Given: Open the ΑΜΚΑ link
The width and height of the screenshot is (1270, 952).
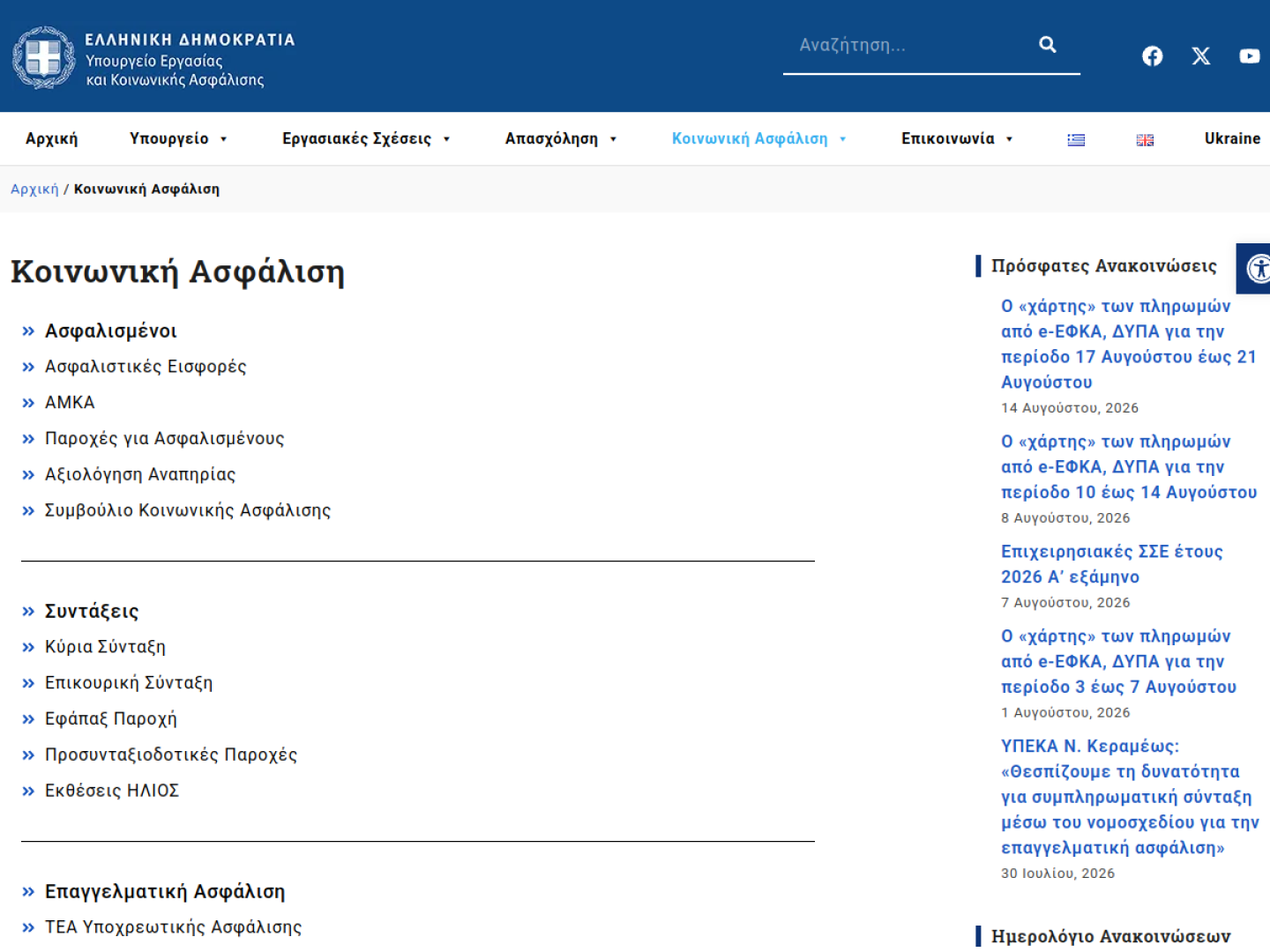Looking at the screenshot, I should 70,402.
